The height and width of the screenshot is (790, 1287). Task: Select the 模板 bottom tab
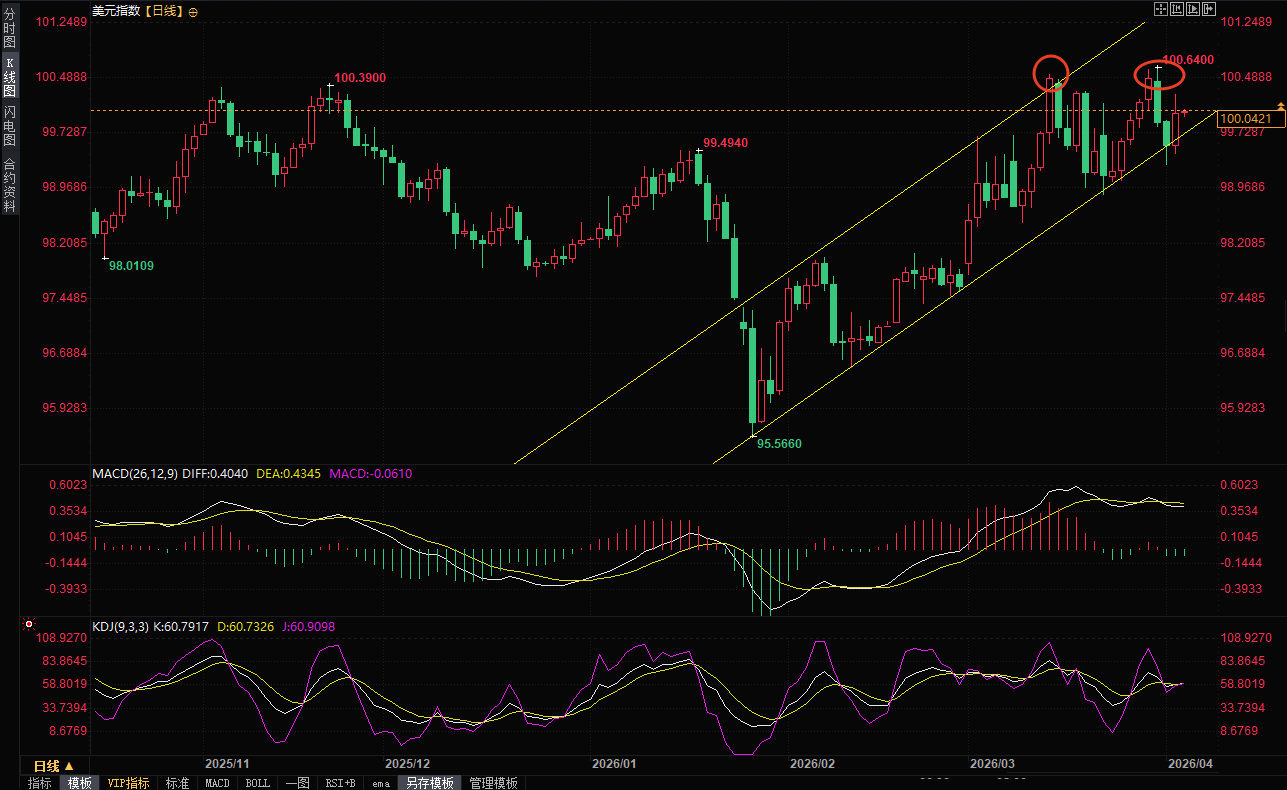tap(79, 783)
